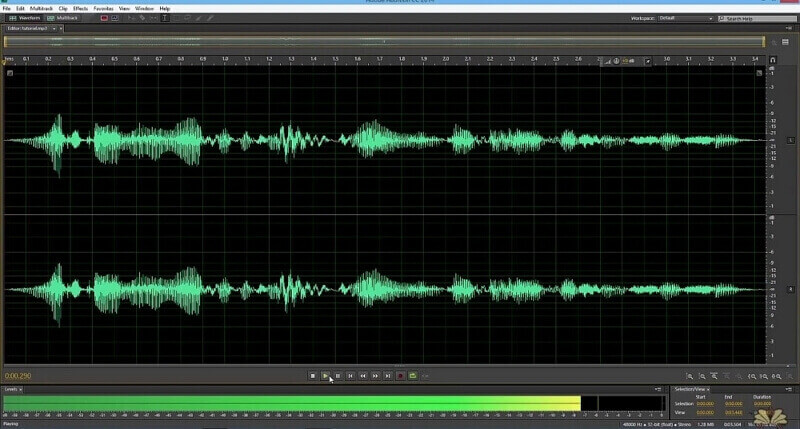
Task: Pause playback
Action: click(338, 376)
